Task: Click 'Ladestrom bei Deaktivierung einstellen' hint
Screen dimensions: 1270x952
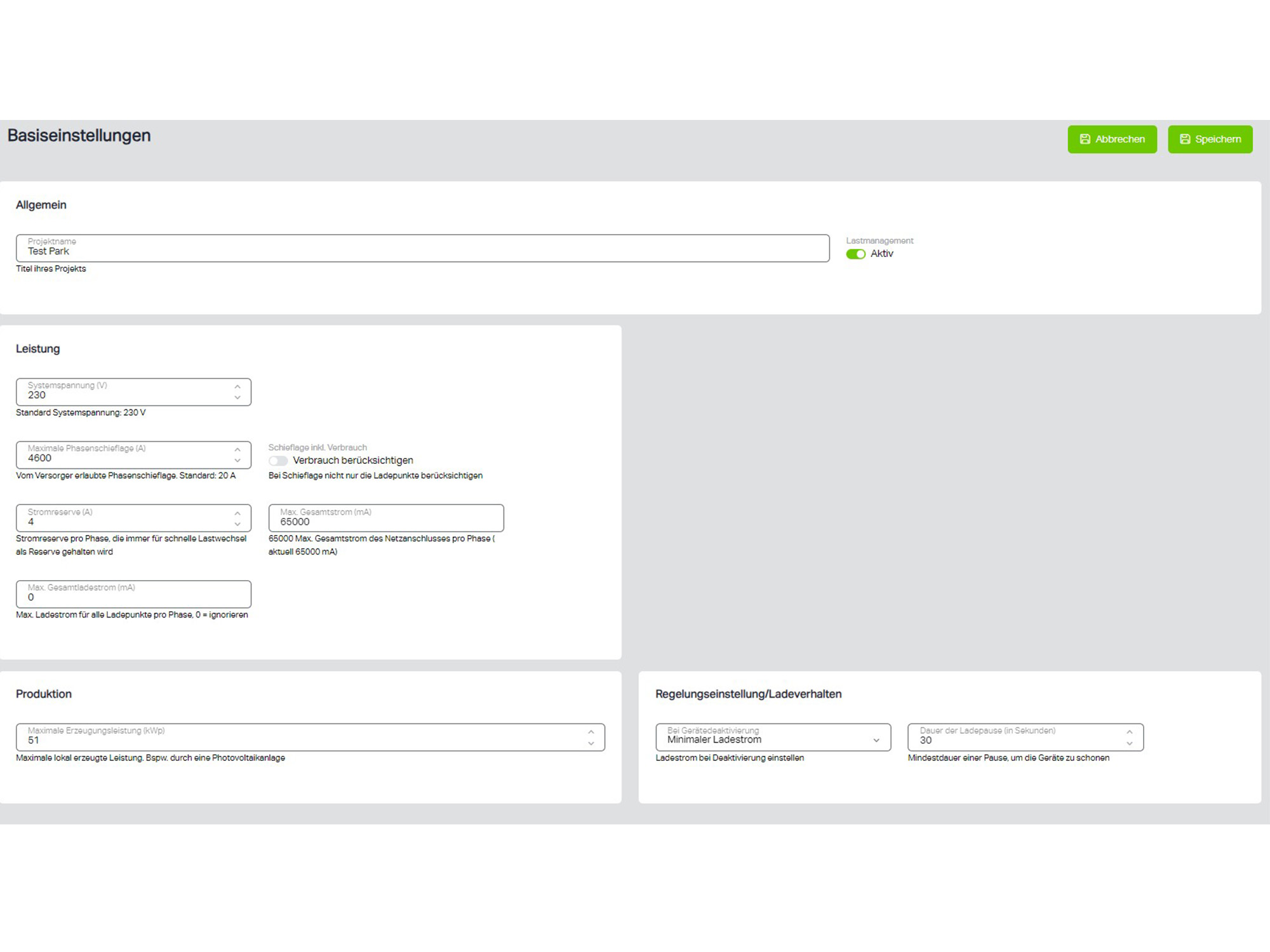Action: [x=730, y=758]
